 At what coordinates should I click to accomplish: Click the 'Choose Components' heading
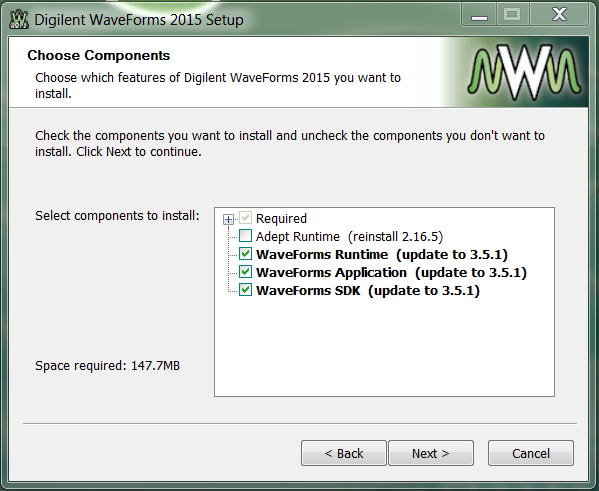99,55
